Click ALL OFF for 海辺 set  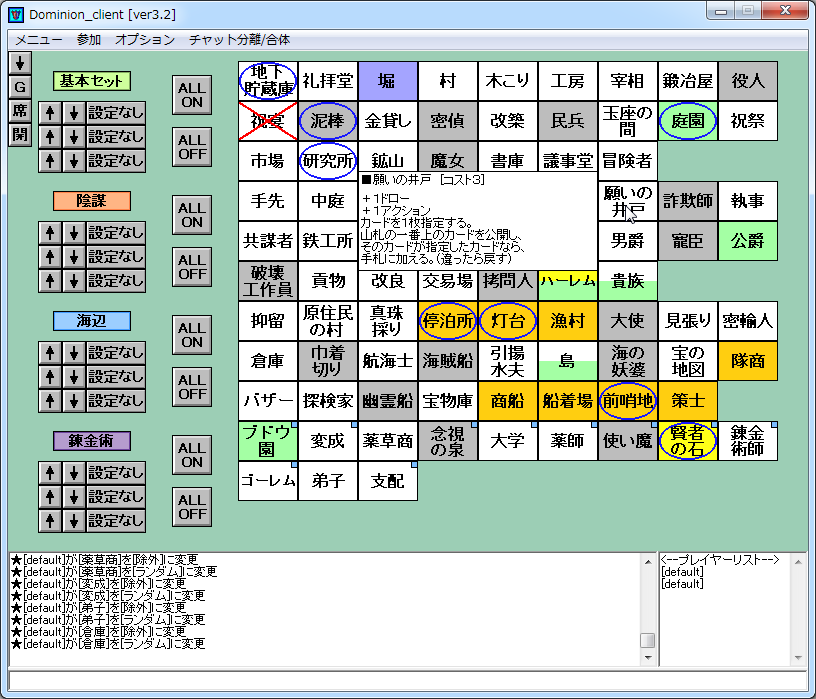(192, 387)
